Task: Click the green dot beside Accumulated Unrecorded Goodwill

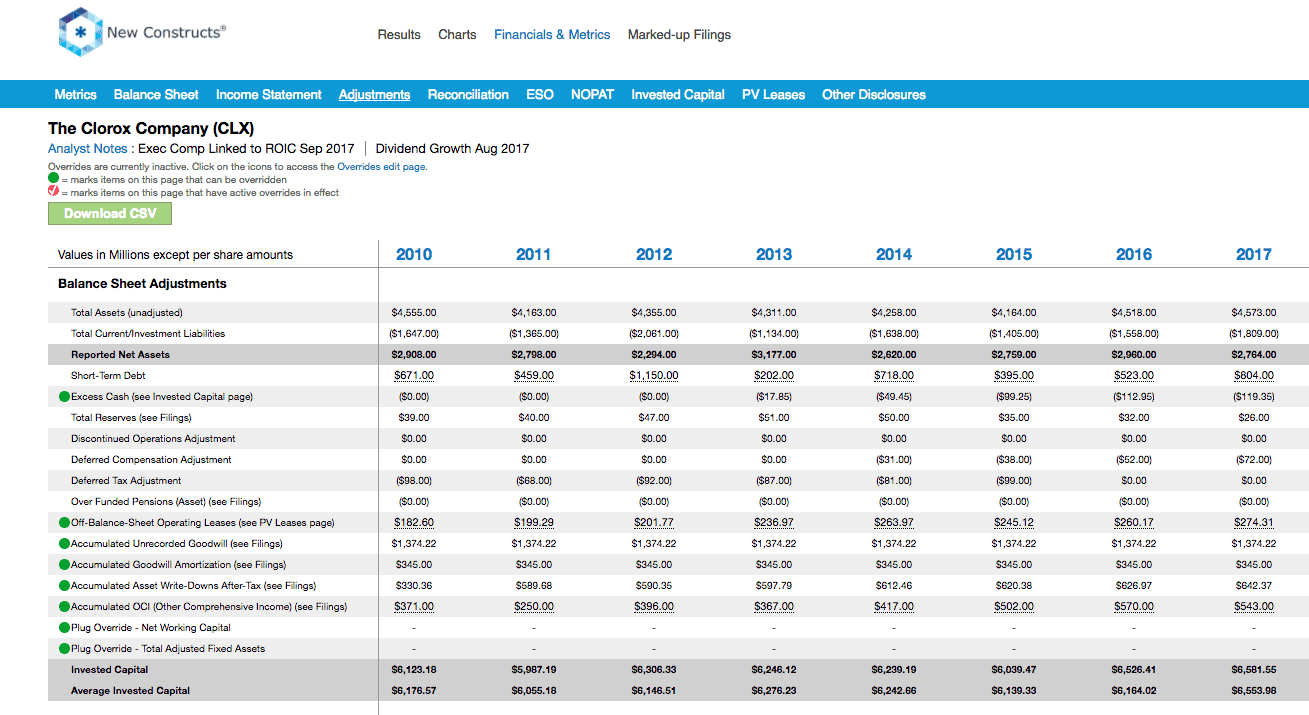Action: point(64,544)
